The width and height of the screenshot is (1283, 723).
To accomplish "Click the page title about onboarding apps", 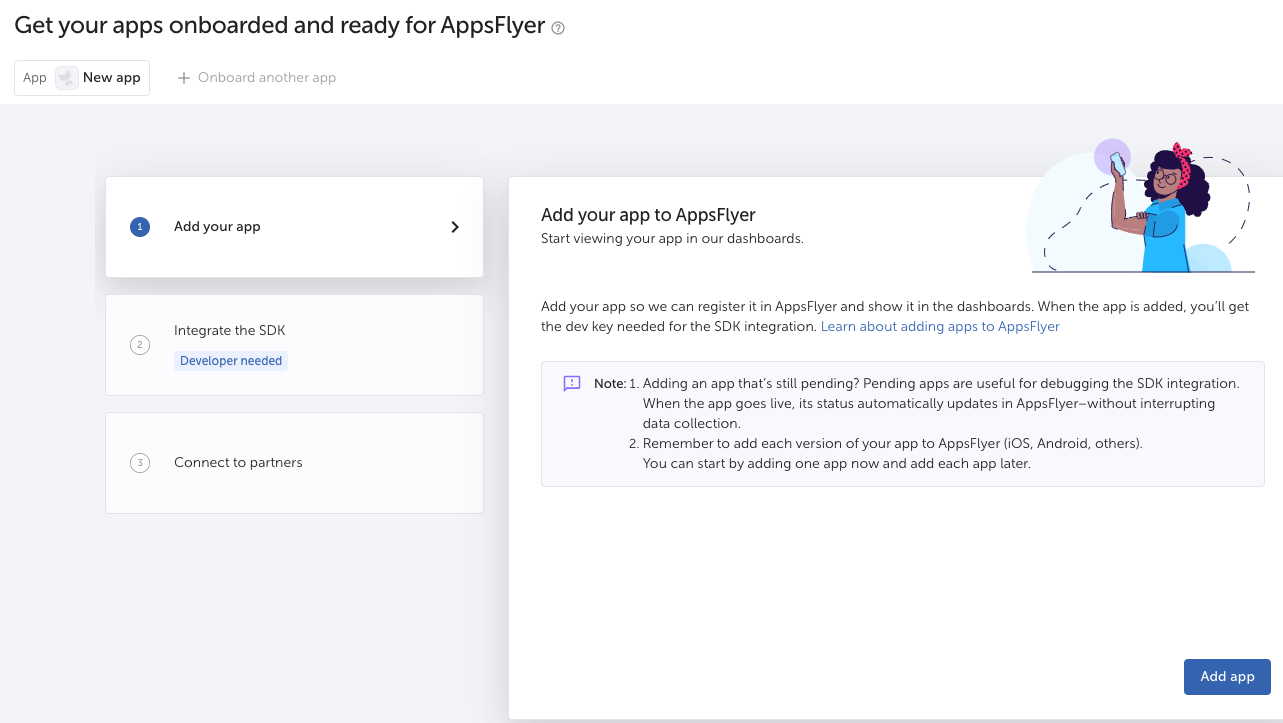I will click(279, 27).
